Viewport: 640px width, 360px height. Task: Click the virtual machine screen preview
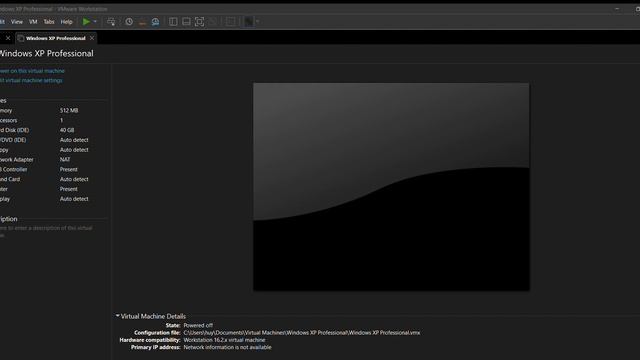(x=391, y=187)
